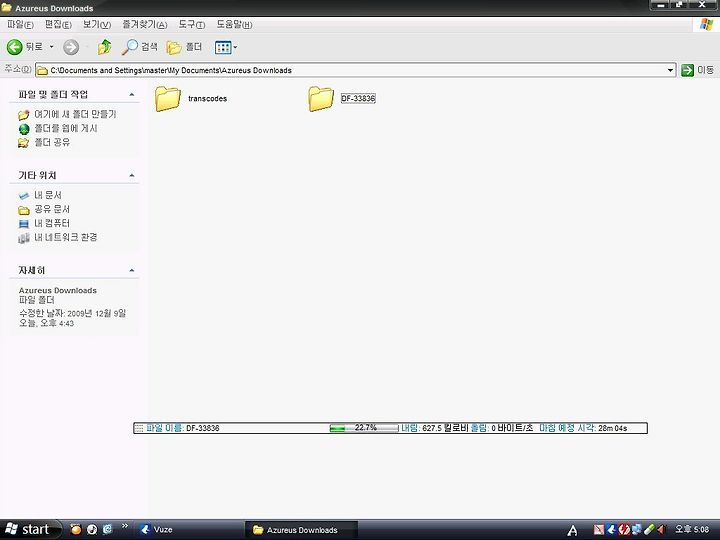
Task: Open the 즐겨찾기(A) menu
Action: tap(145, 25)
